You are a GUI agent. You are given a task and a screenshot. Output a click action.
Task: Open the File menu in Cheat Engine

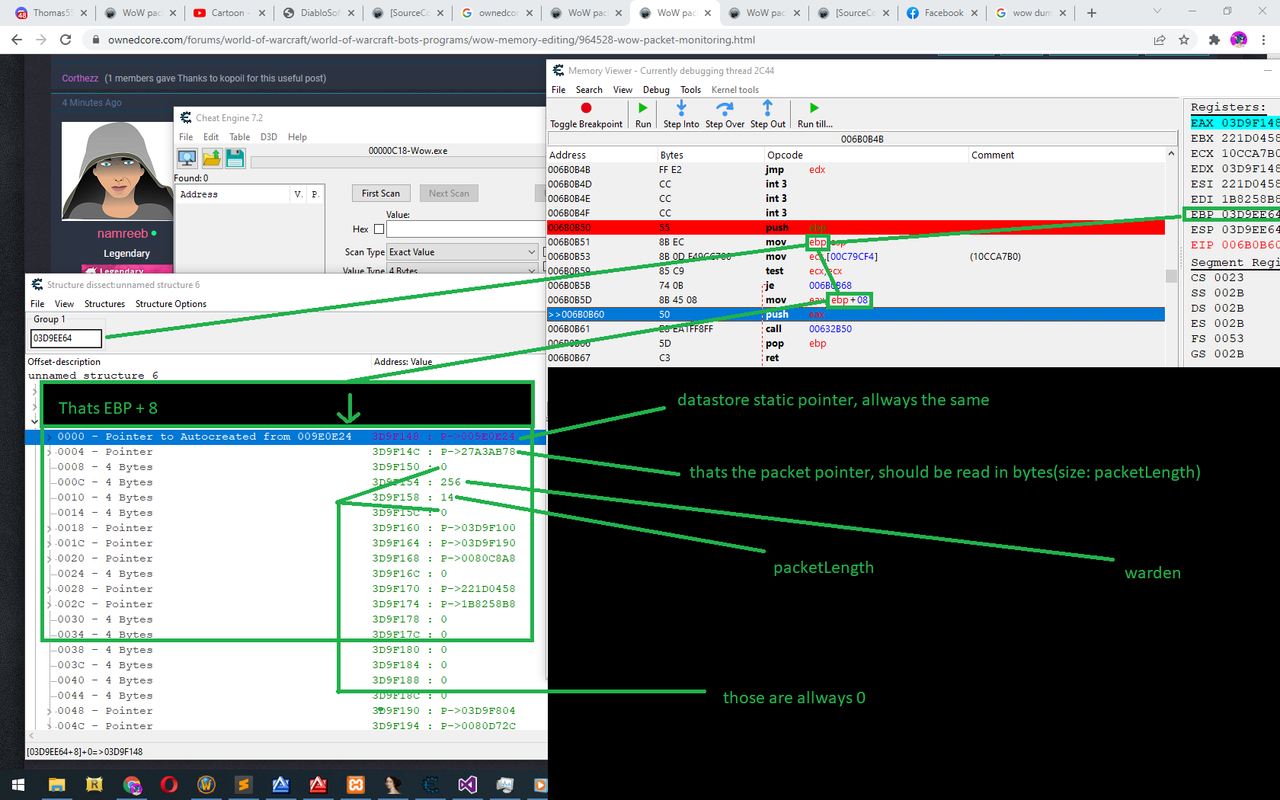click(186, 137)
